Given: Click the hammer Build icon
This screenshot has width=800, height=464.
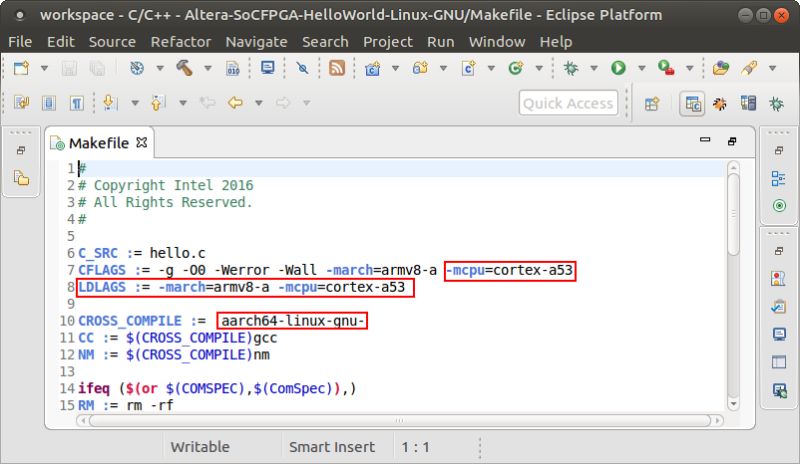Looking at the screenshot, I should click(x=184, y=68).
